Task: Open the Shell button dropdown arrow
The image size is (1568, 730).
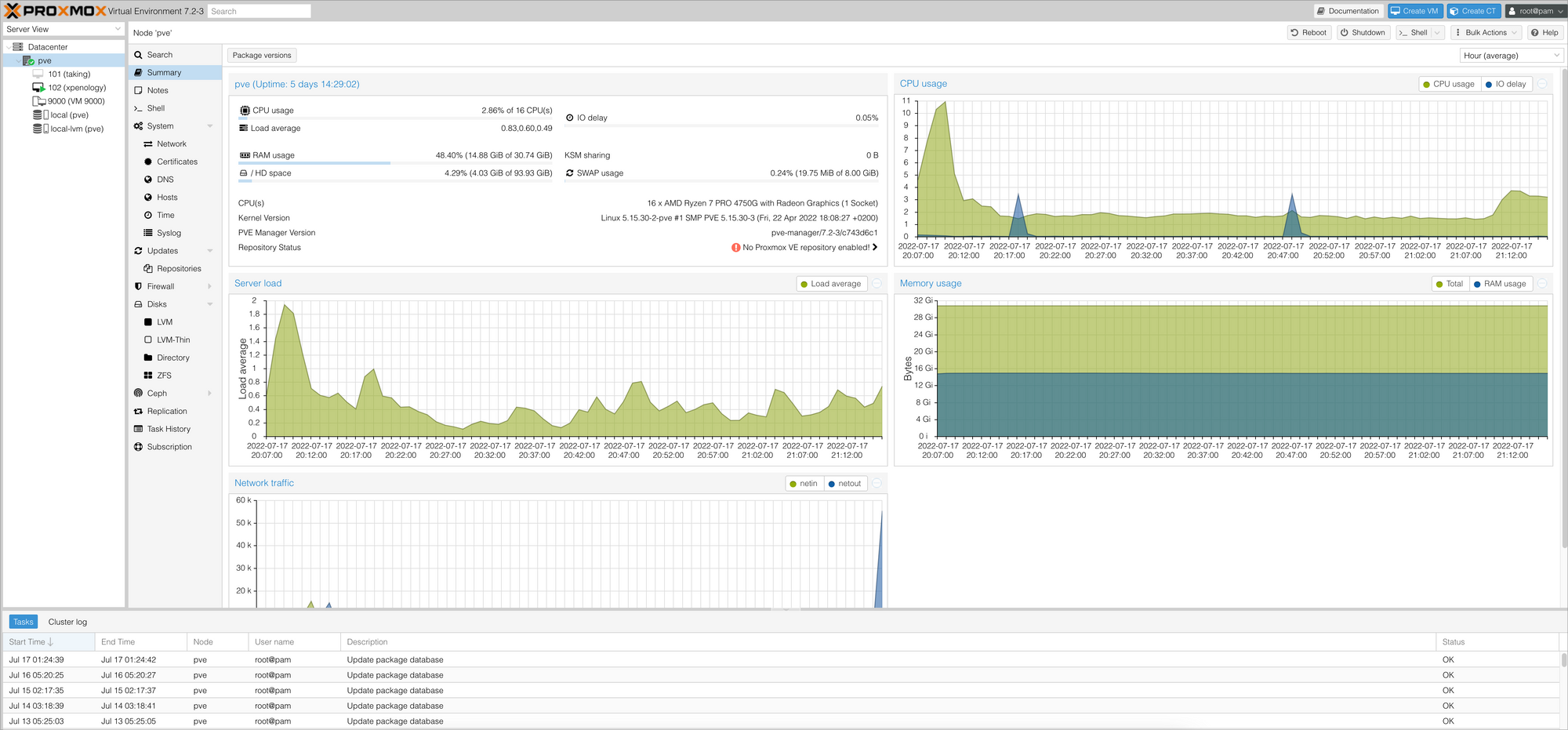Action: click(x=1437, y=33)
